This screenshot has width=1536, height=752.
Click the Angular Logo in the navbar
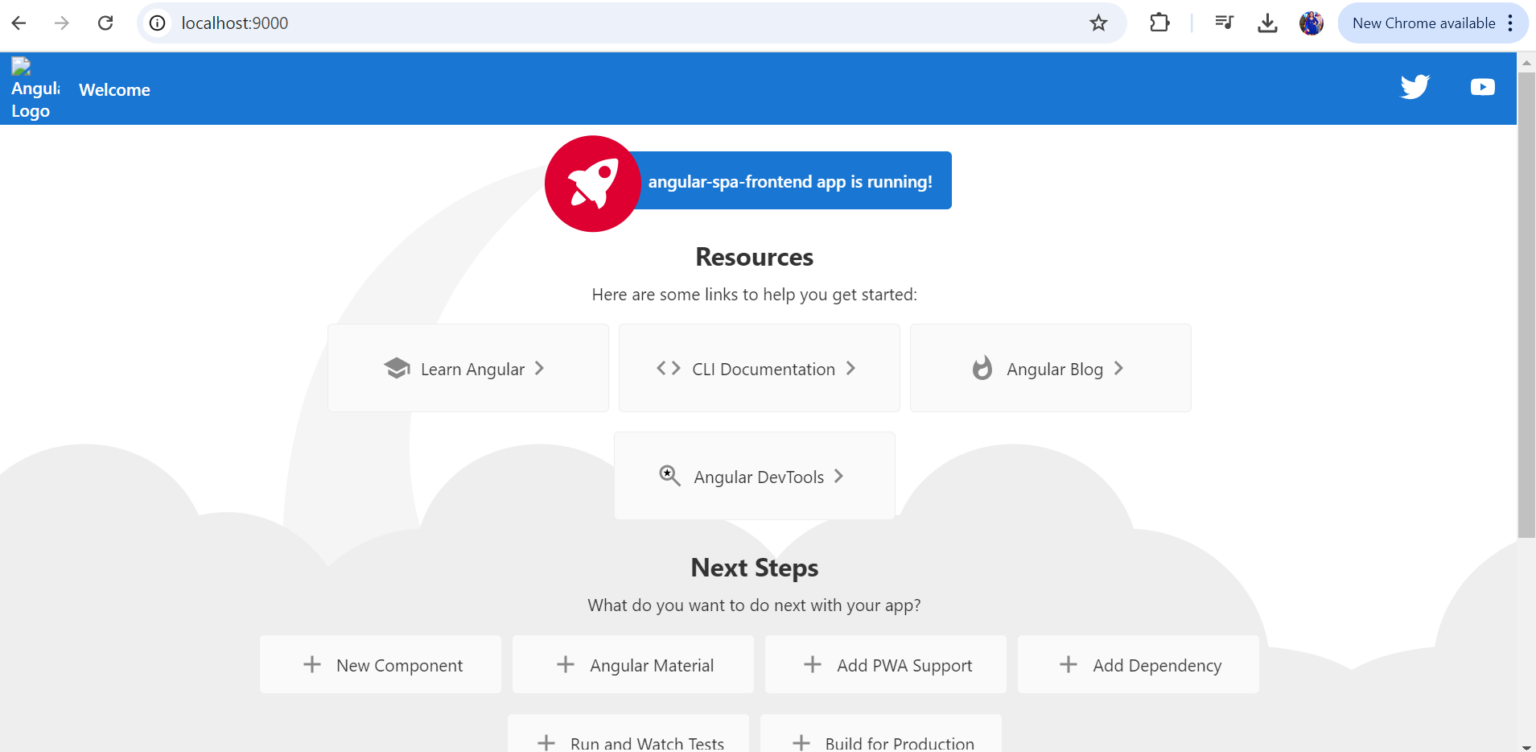click(x=33, y=88)
